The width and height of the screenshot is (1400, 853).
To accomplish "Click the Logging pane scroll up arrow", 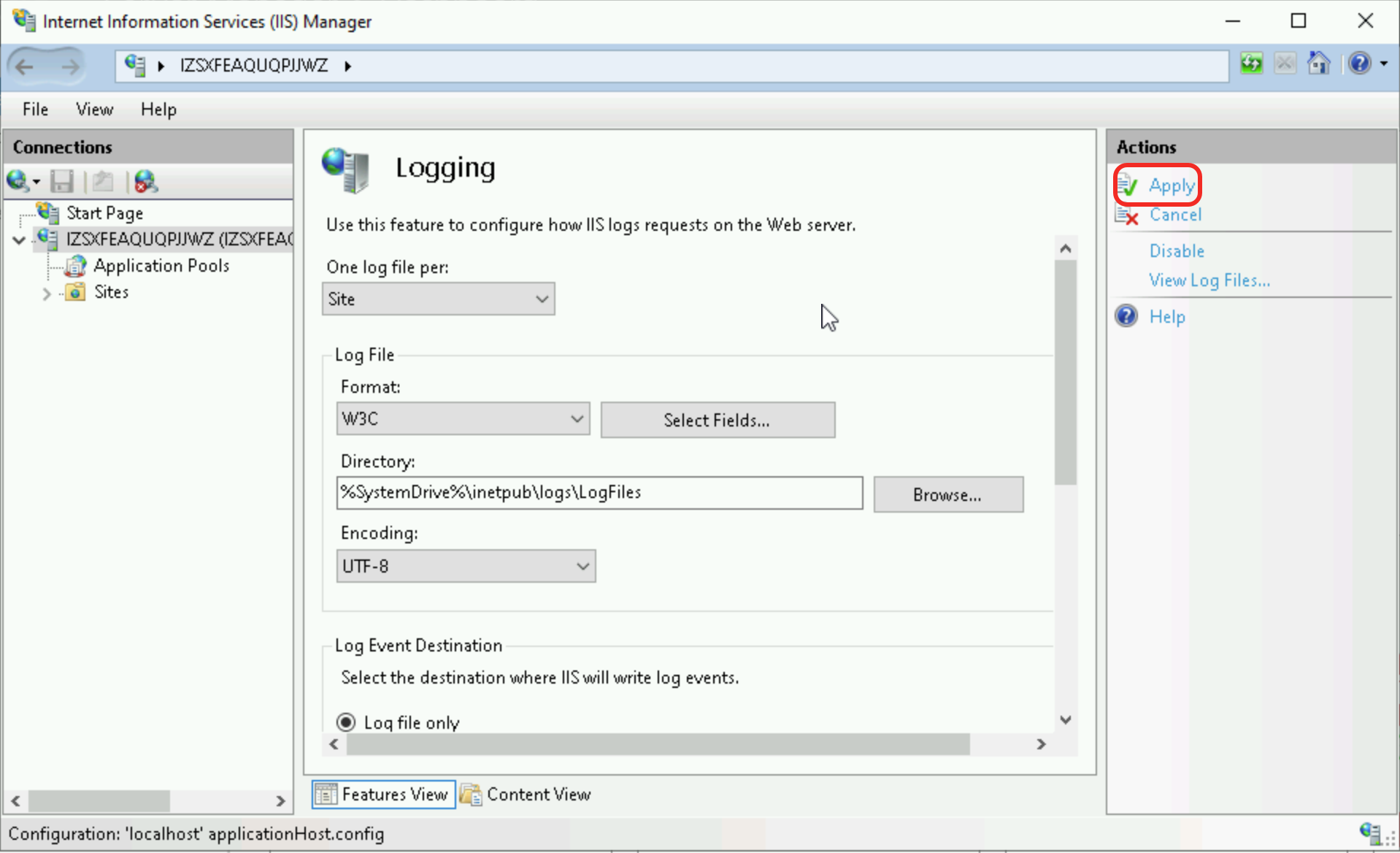I will 1066,248.
